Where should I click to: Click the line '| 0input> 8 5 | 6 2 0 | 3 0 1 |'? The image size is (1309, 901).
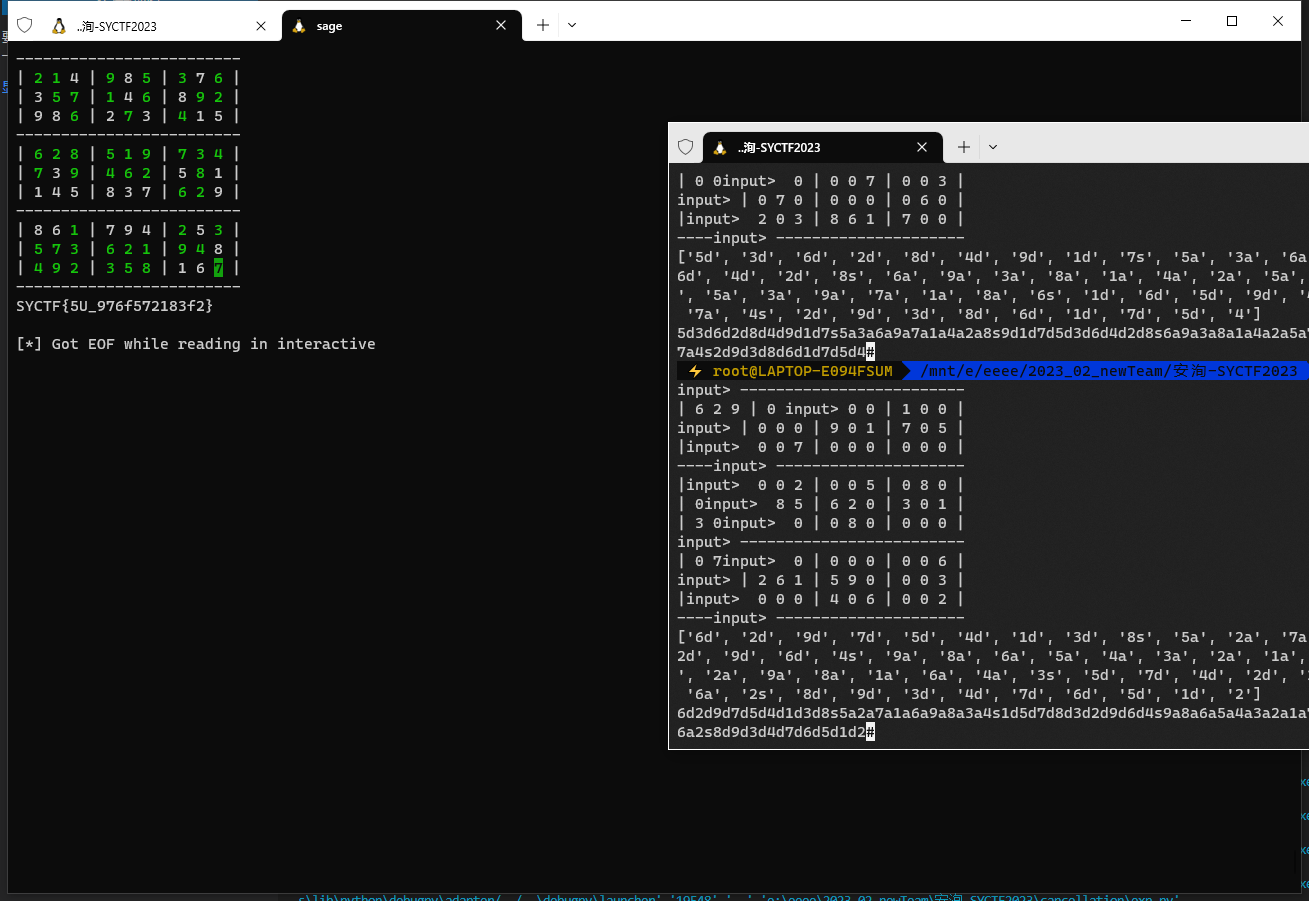click(821, 504)
